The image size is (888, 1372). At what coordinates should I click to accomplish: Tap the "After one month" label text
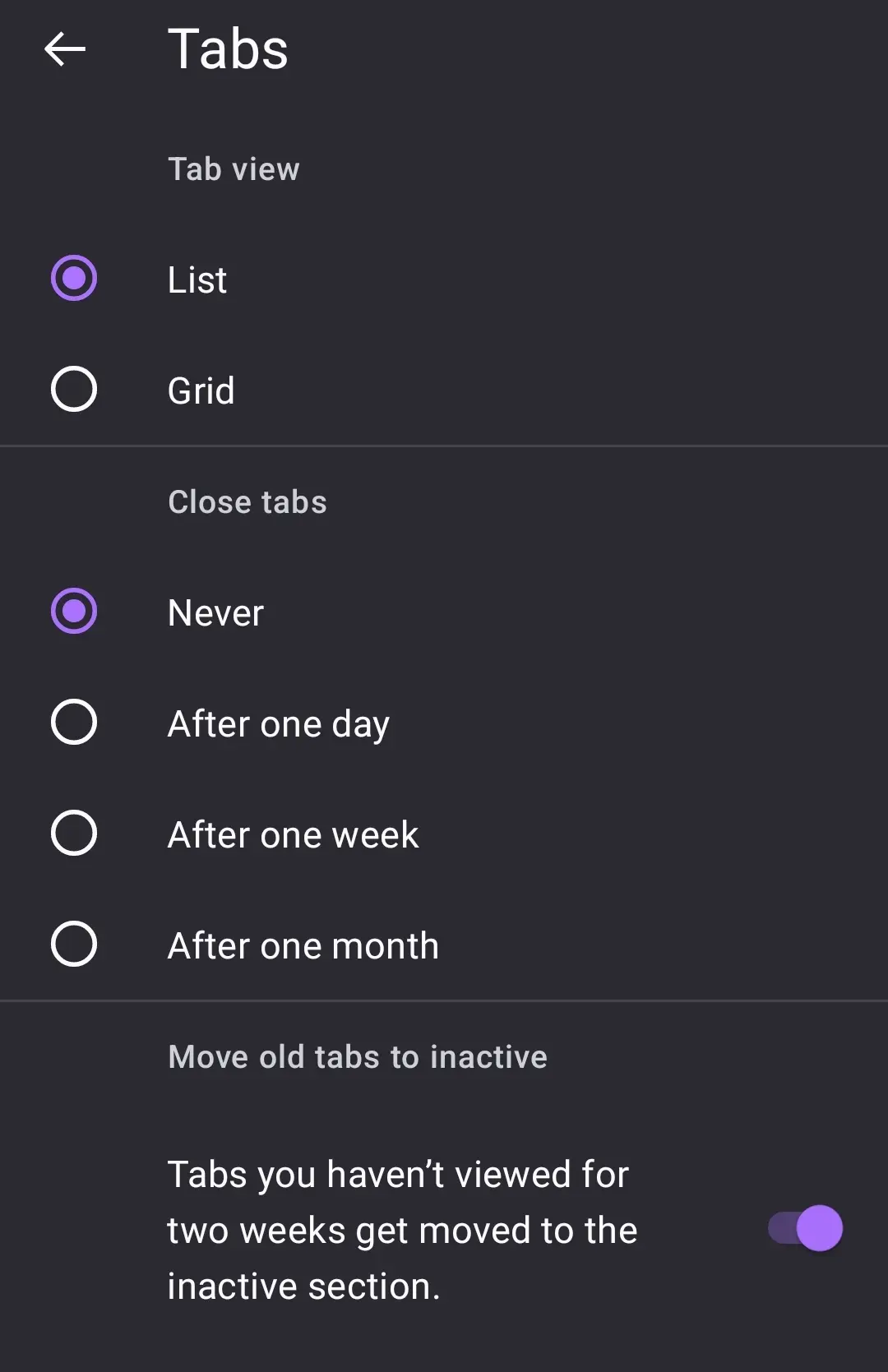coord(303,946)
